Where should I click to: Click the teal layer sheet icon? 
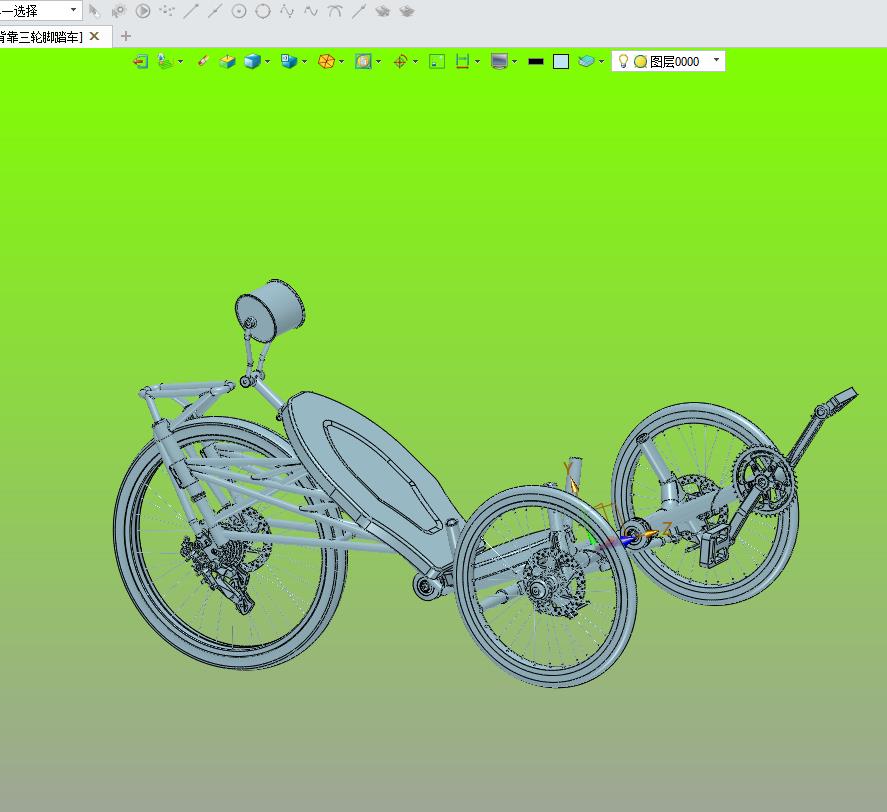(586, 61)
